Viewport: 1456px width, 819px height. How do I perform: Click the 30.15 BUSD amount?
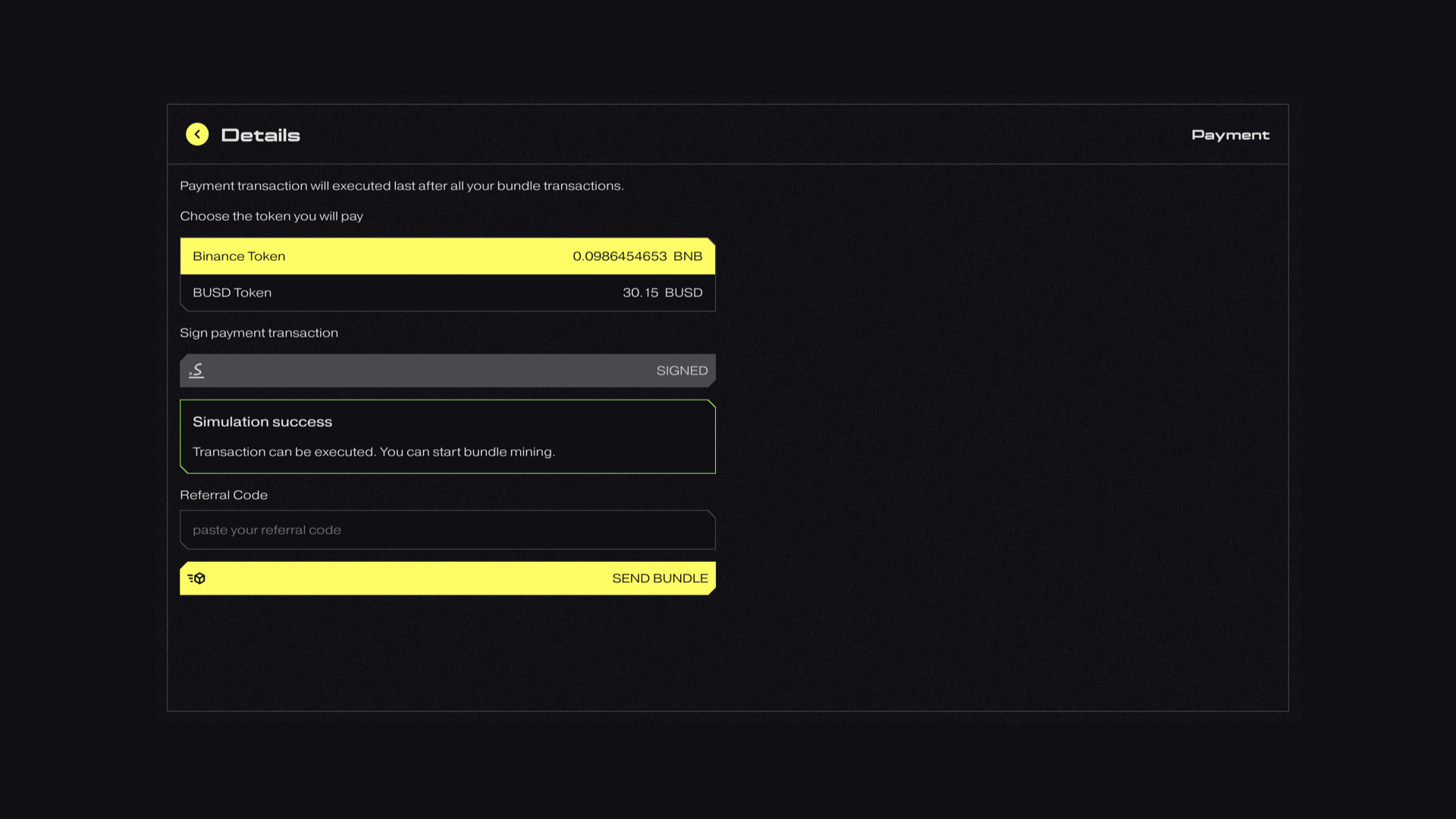(662, 293)
